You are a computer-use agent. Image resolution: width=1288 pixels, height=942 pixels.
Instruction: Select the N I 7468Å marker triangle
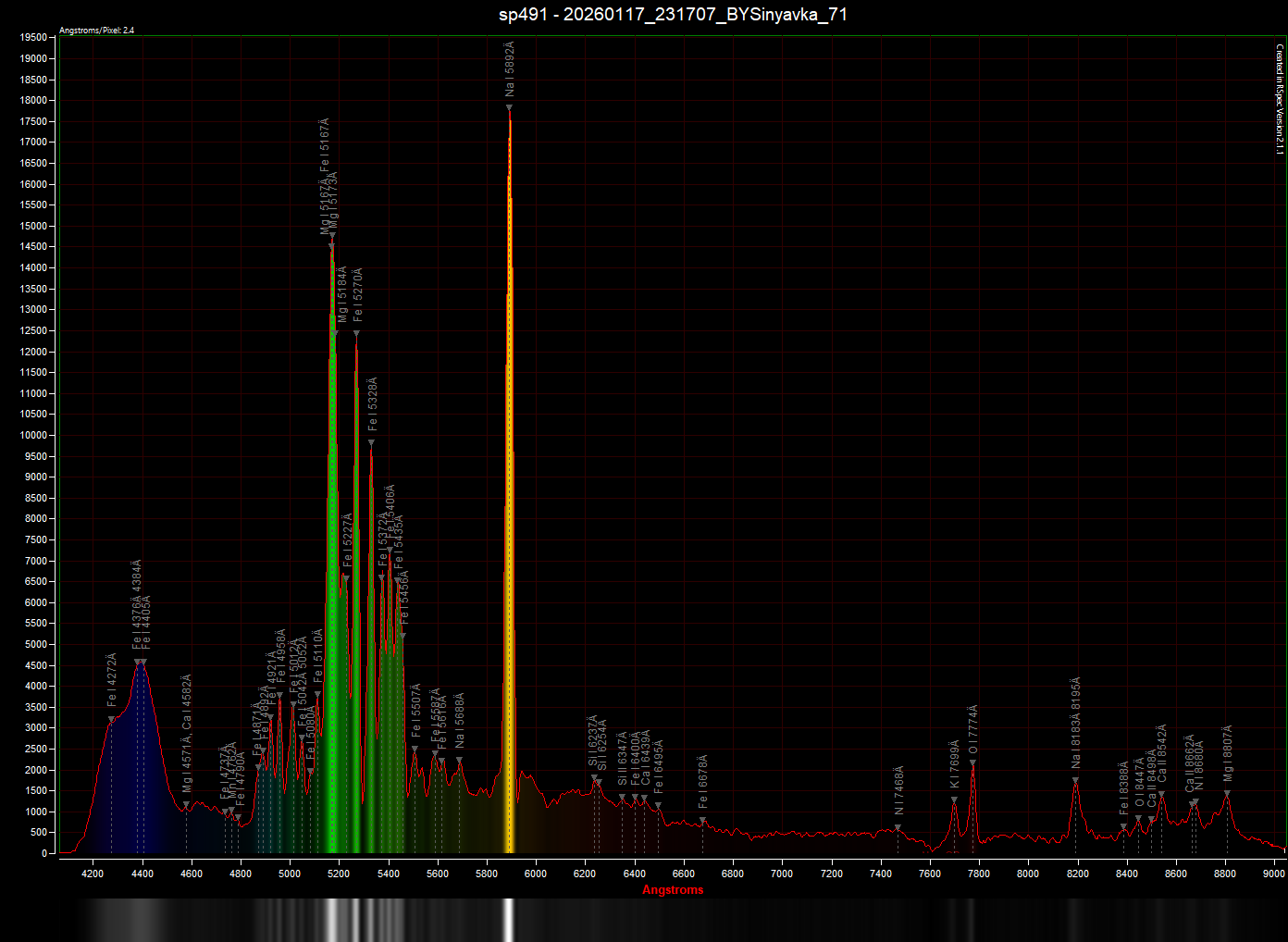point(898,827)
